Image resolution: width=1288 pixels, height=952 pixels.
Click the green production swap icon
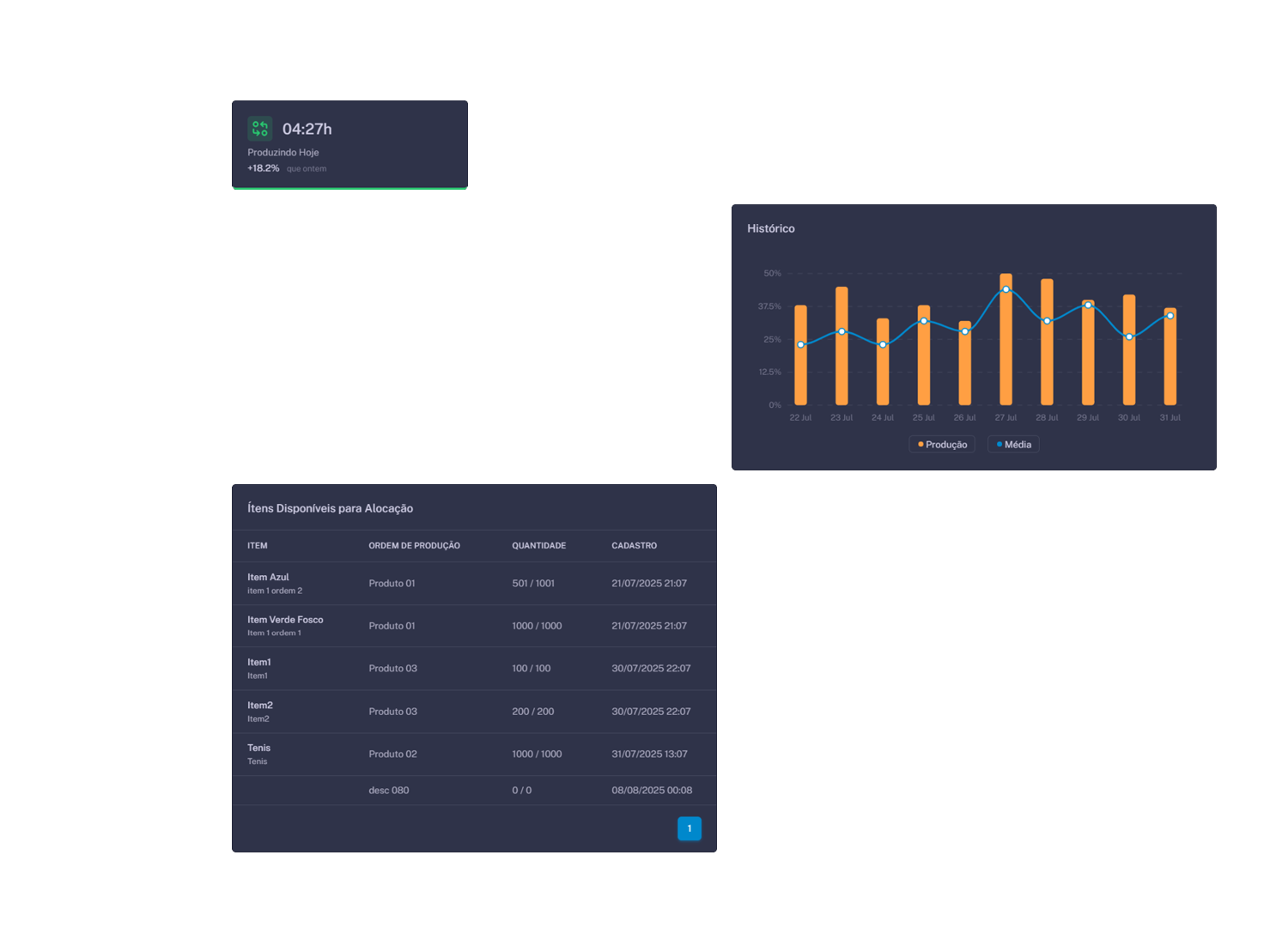[260, 129]
